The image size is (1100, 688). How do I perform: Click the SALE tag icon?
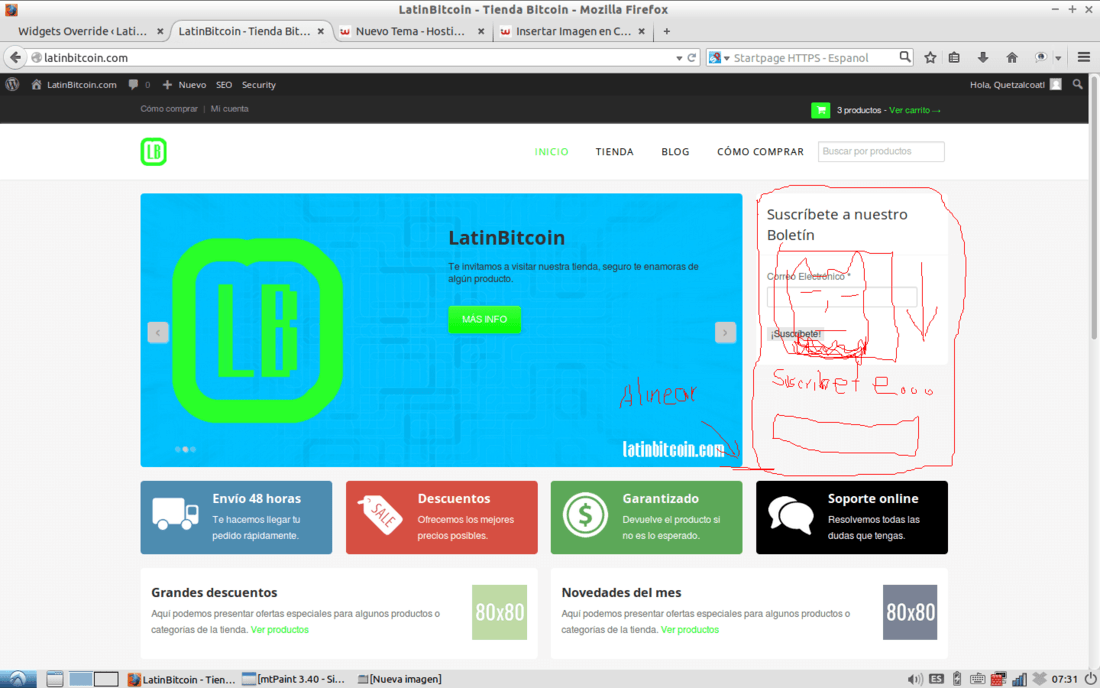pos(380,514)
